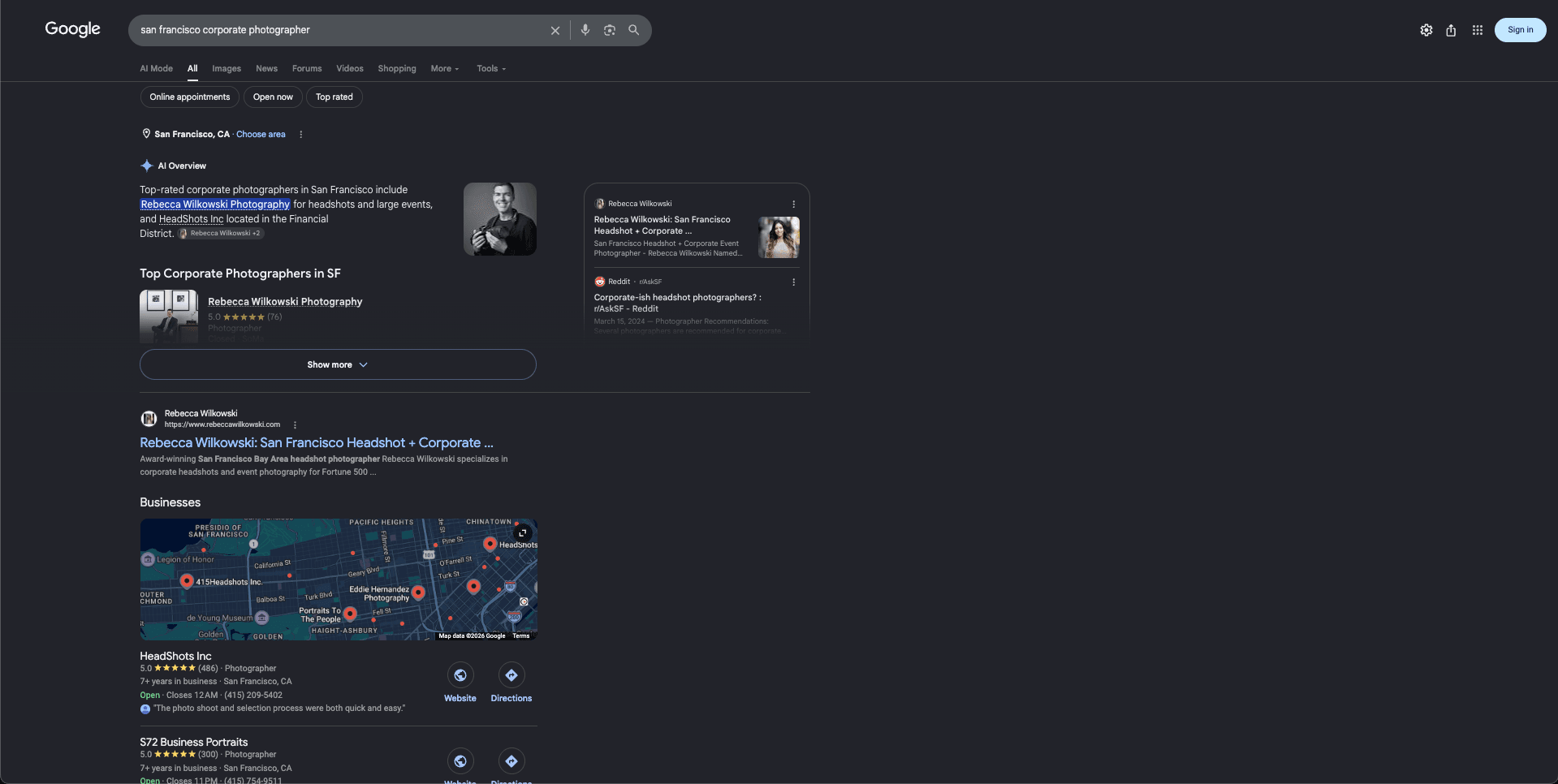The image size is (1558, 784).
Task: Click the Rebecca Wilkowski site favicon in results
Action: (x=149, y=419)
